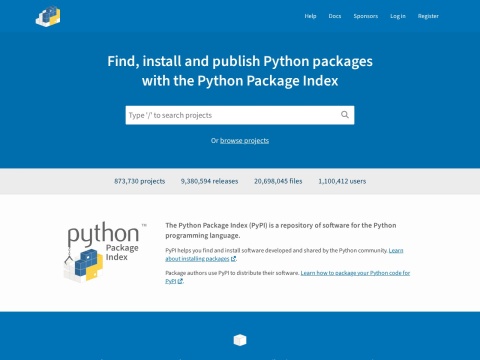Open the Log in page
Image resolution: width=480 pixels, height=360 pixels.
tap(398, 16)
